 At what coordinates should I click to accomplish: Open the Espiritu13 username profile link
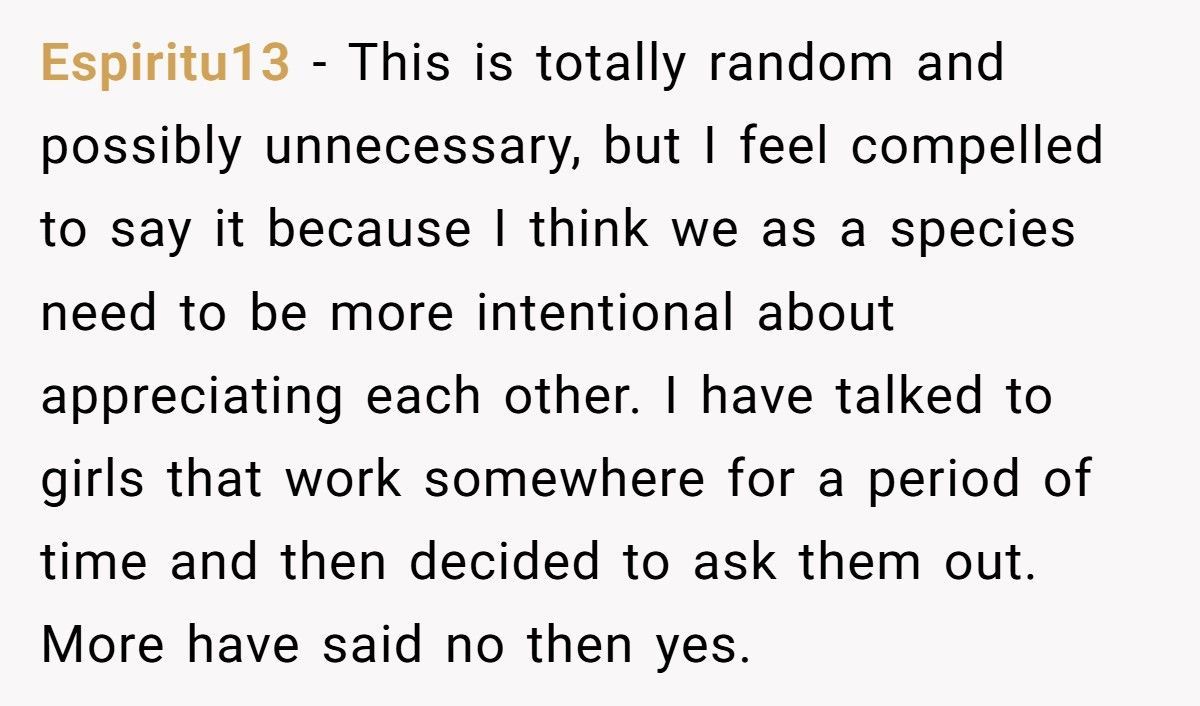[x=165, y=64]
